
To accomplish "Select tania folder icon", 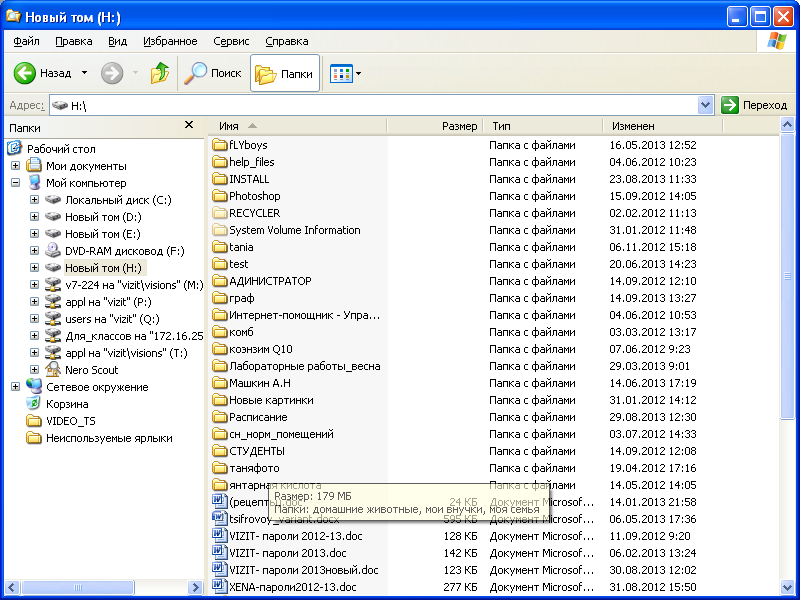I will [219, 247].
